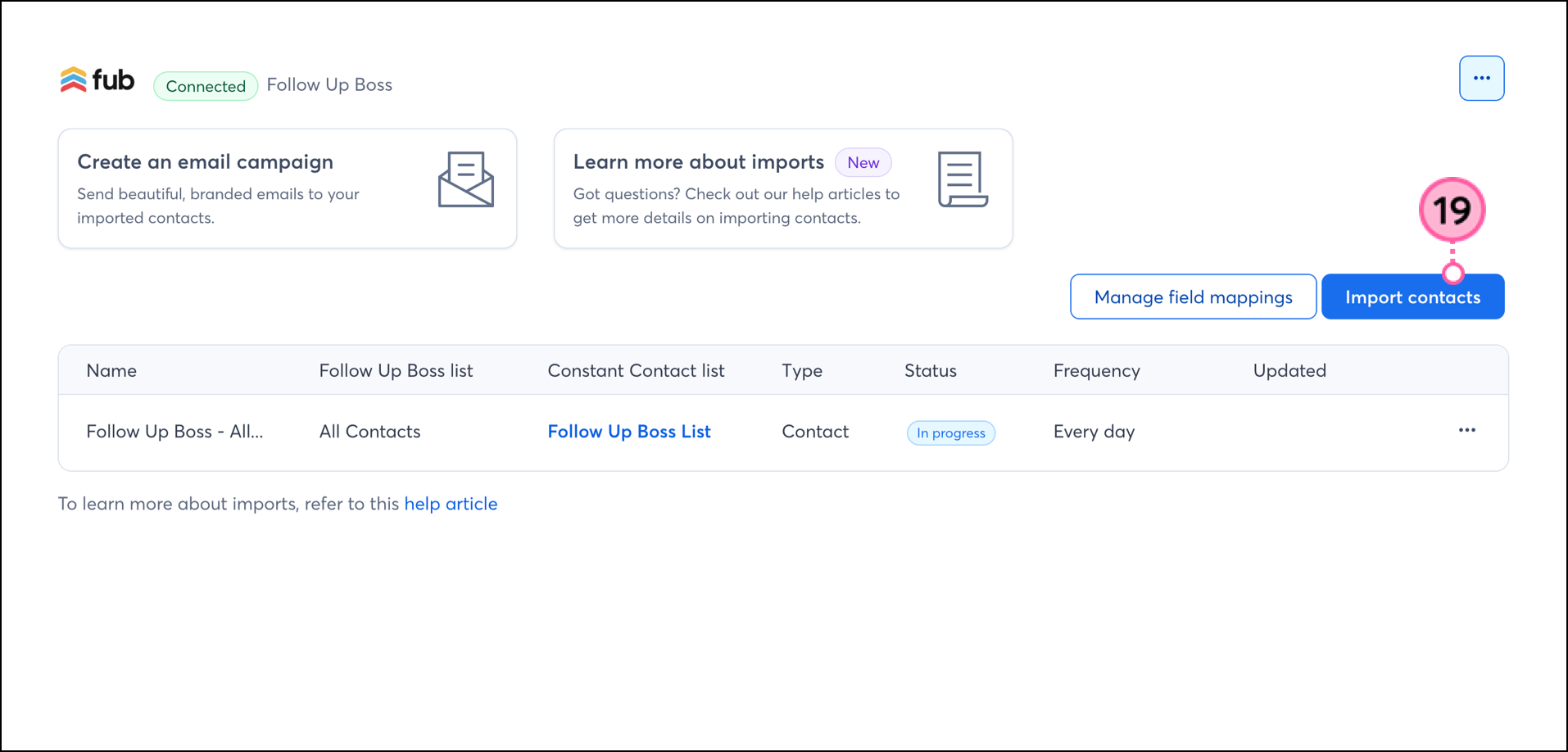Image resolution: width=1568 pixels, height=752 pixels.
Task: Click the Type column header
Action: click(802, 371)
